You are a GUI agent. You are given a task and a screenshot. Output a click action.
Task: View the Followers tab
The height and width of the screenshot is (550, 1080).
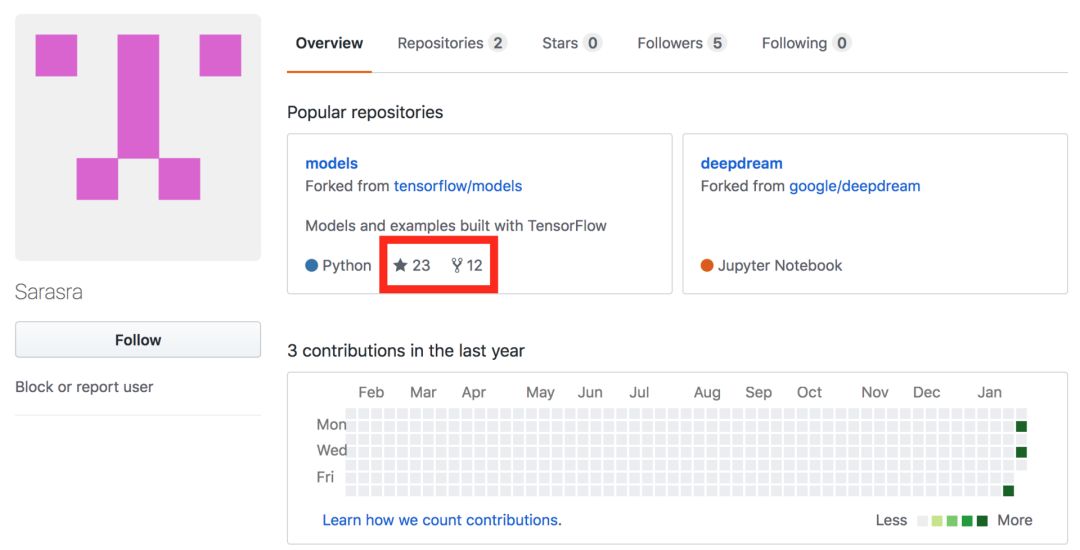coord(681,43)
